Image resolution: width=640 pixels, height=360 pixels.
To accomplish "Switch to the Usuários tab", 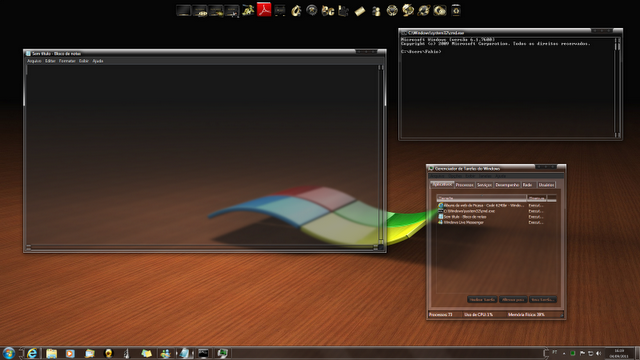I will [547, 185].
